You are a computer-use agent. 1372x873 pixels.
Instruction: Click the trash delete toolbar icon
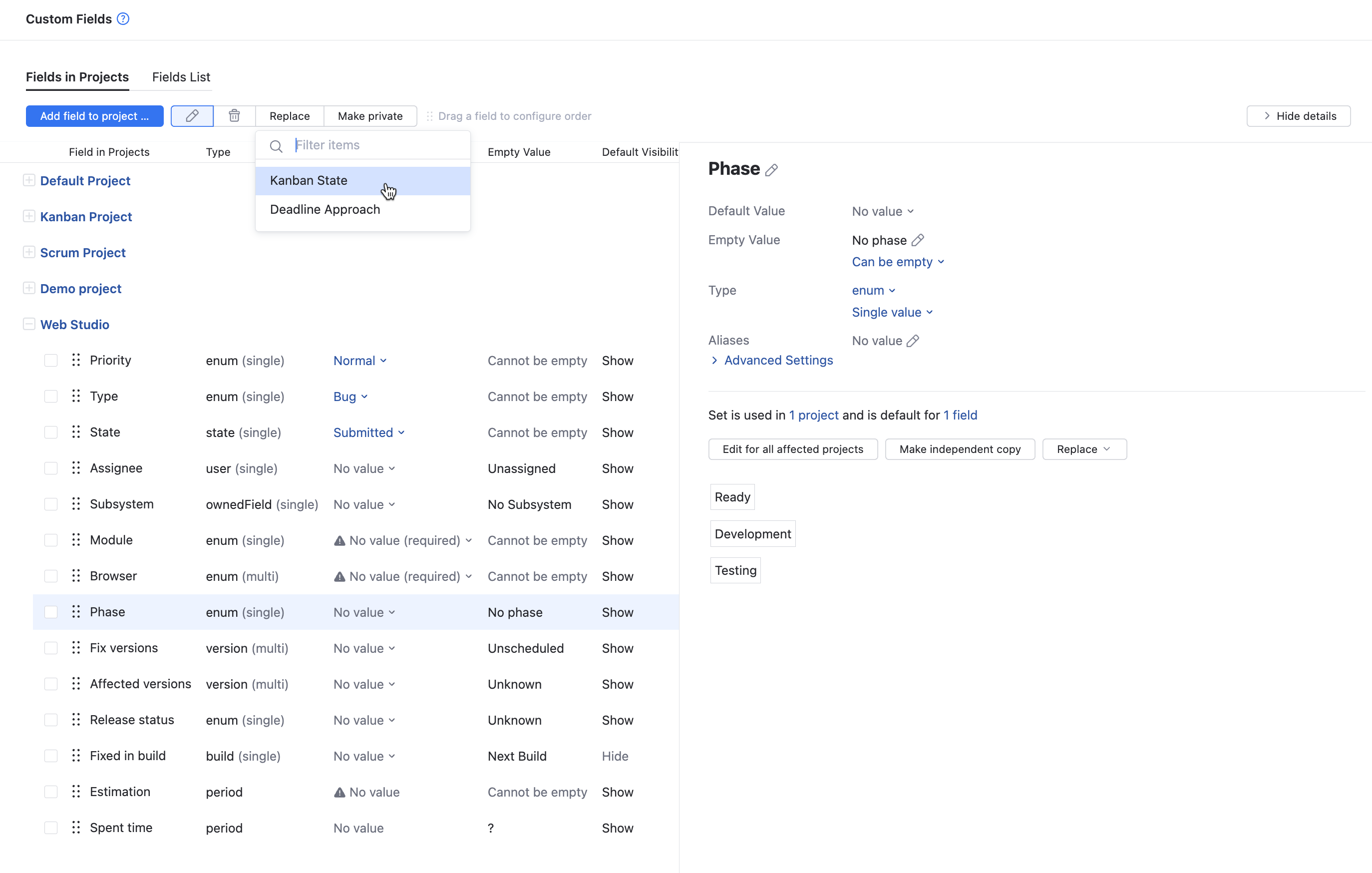(x=234, y=116)
